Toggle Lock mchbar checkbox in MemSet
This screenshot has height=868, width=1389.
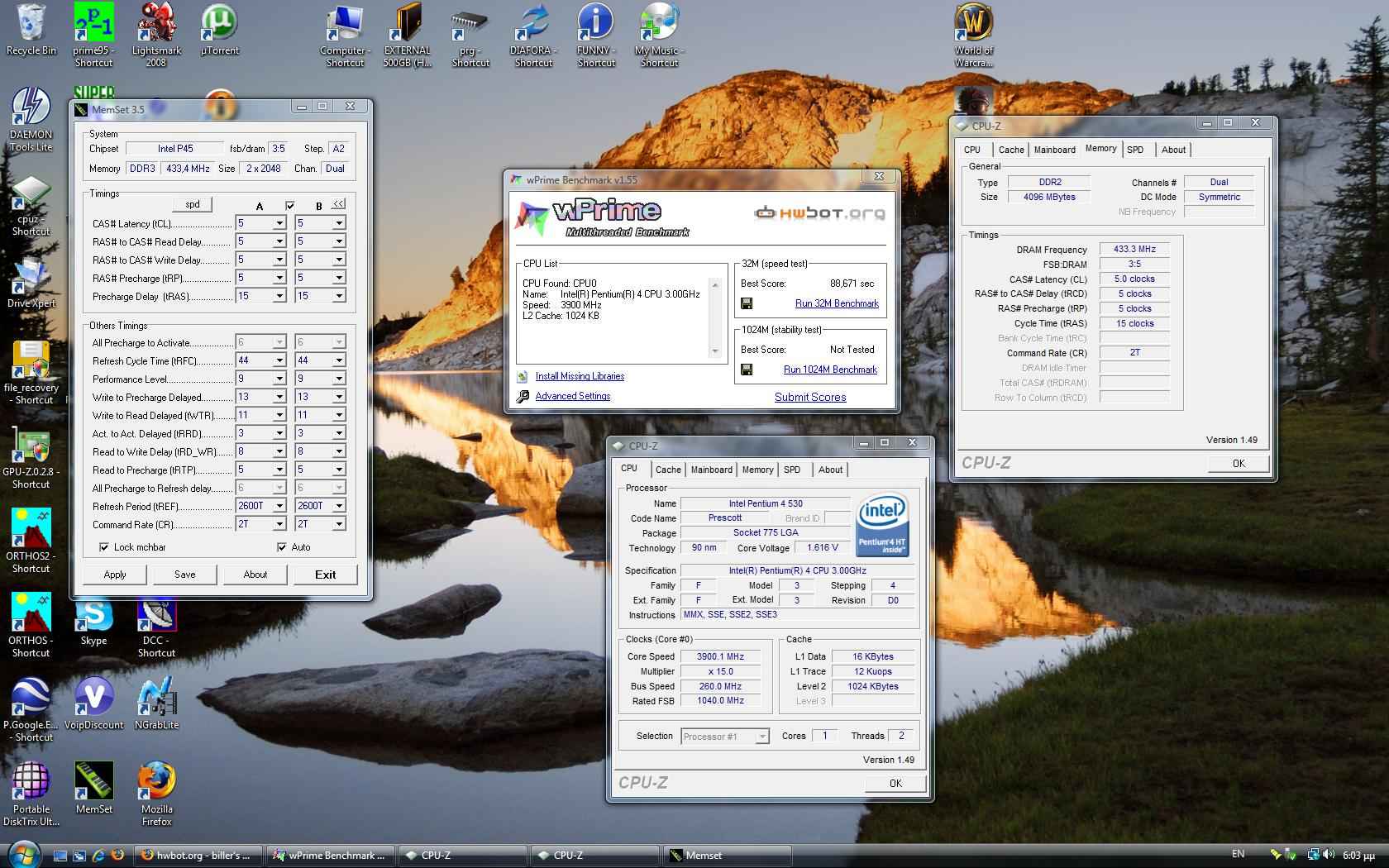tap(104, 547)
